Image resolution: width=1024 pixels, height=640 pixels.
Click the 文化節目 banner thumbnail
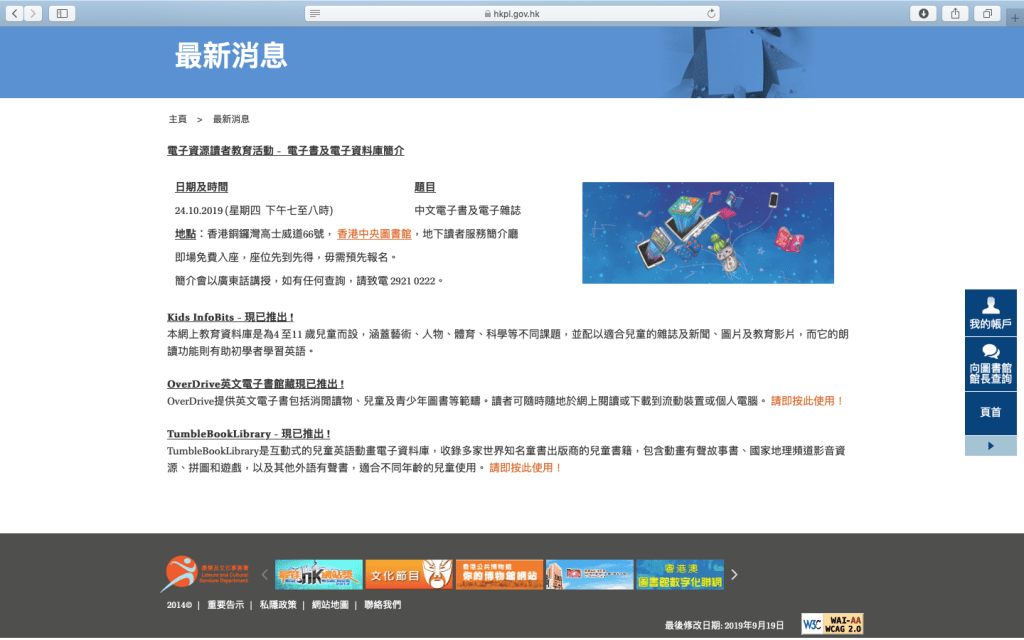(409, 574)
